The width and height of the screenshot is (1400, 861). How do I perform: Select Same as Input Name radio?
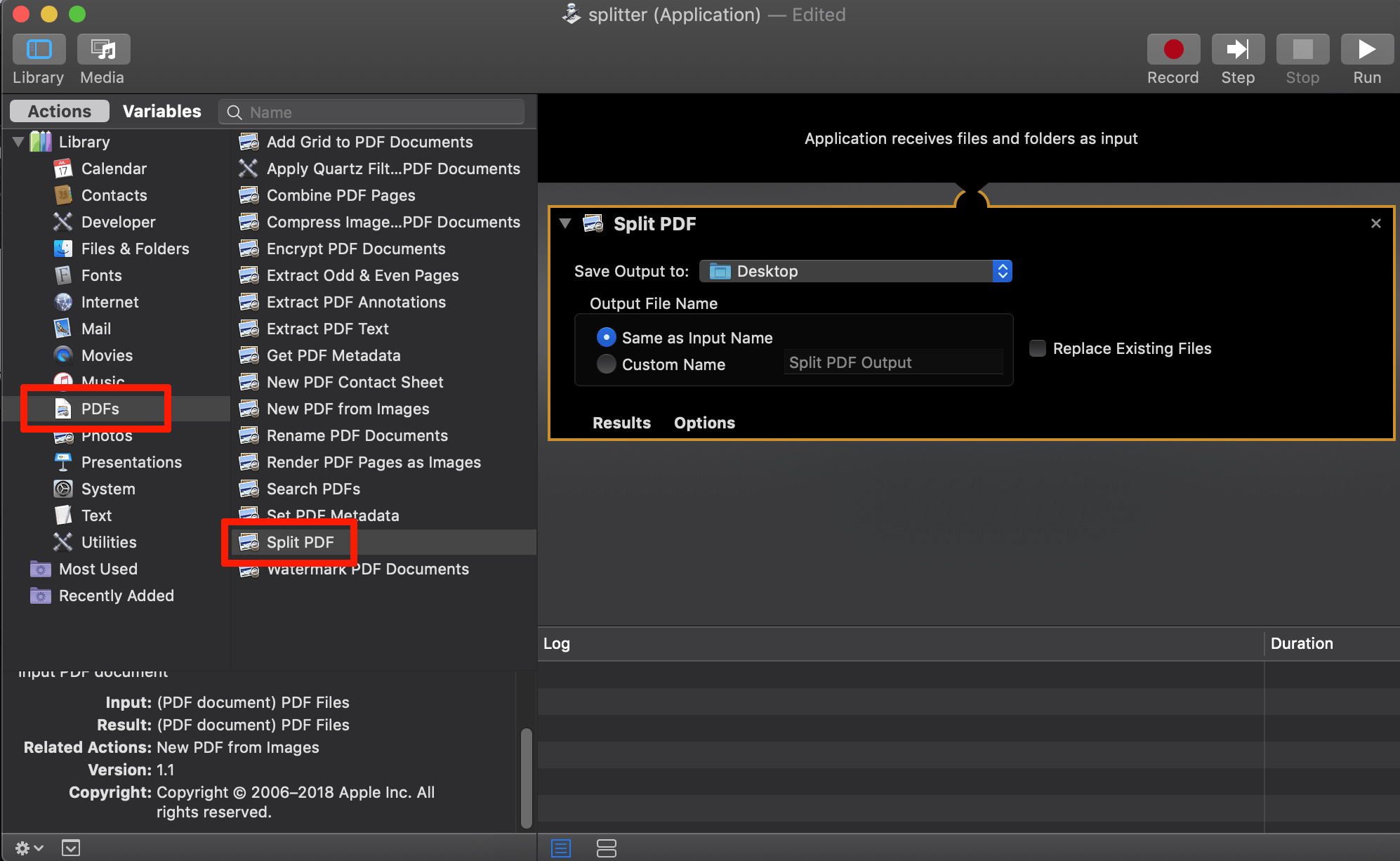click(x=606, y=338)
